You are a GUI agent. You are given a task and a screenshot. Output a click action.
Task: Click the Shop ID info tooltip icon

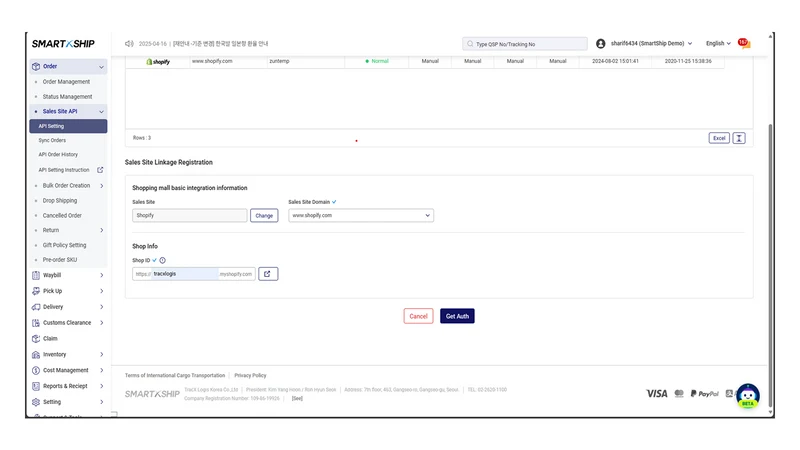tap(162, 260)
